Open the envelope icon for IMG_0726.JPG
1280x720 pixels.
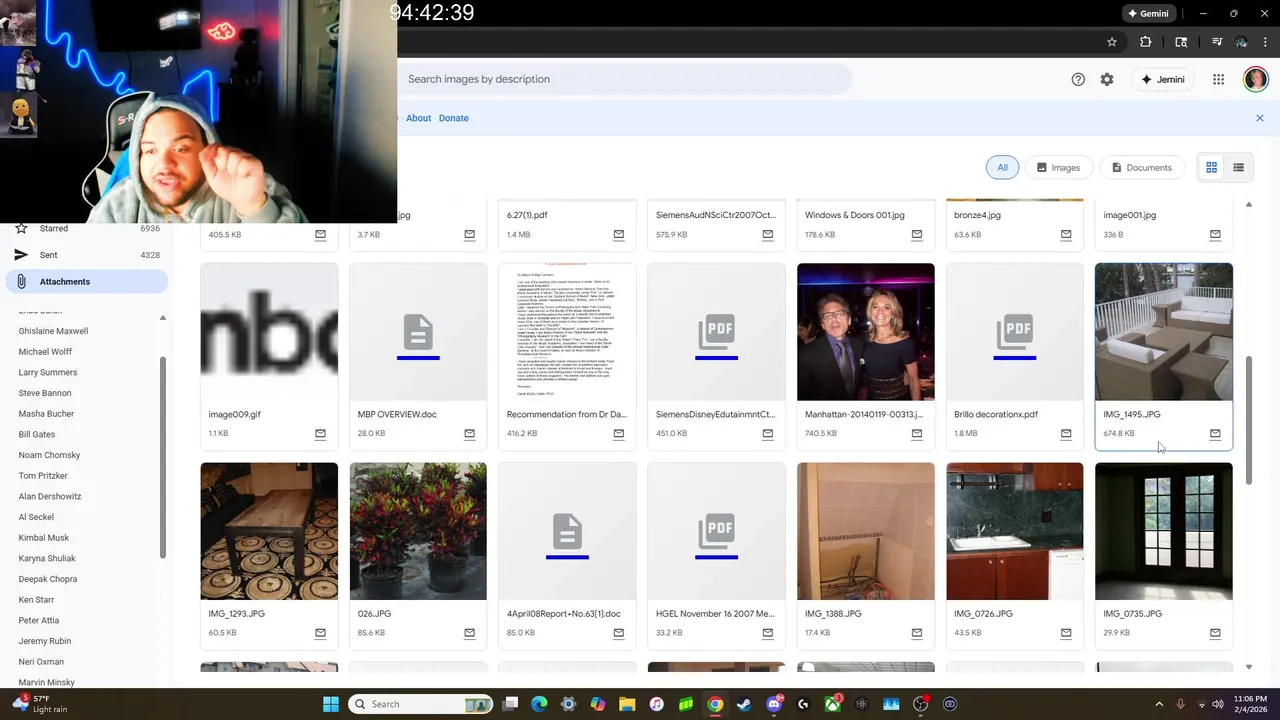[x=1066, y=632]
